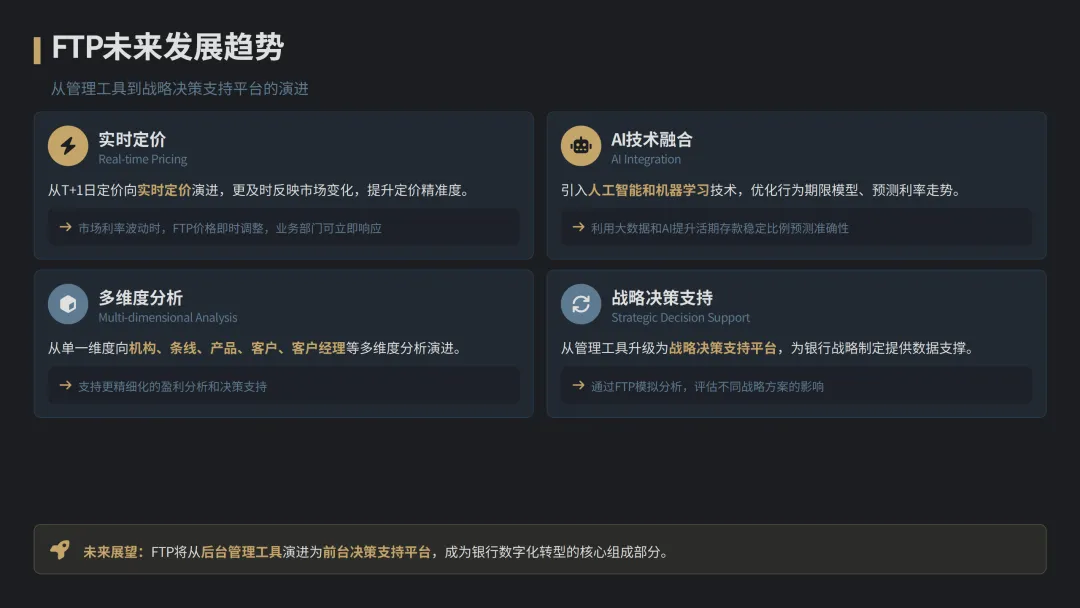Image resolution: width=1080 pixels, height=608 pixels.
Task: Click the arrow before 支持更精细化 text
Action: click(65, 386)
